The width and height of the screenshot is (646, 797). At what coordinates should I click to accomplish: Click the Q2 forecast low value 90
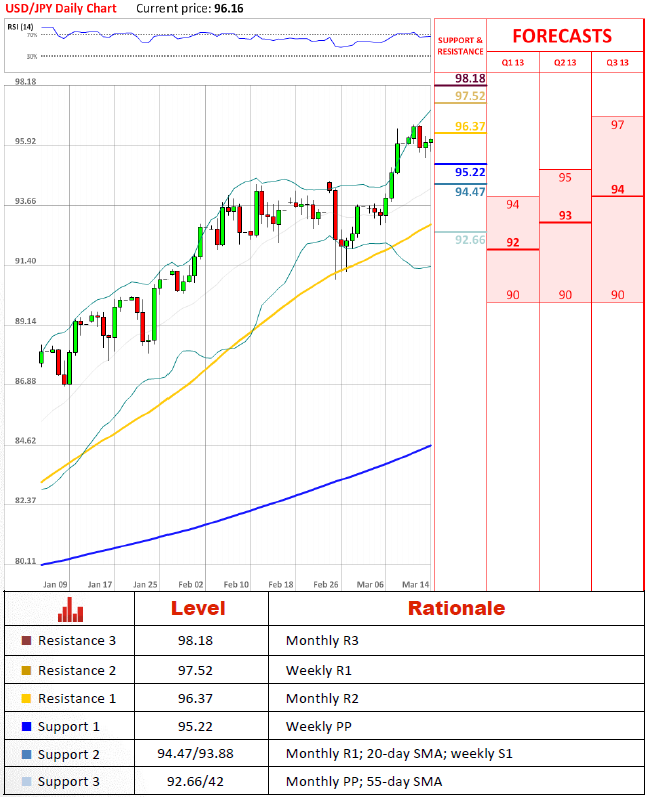(x=565, y=295)
